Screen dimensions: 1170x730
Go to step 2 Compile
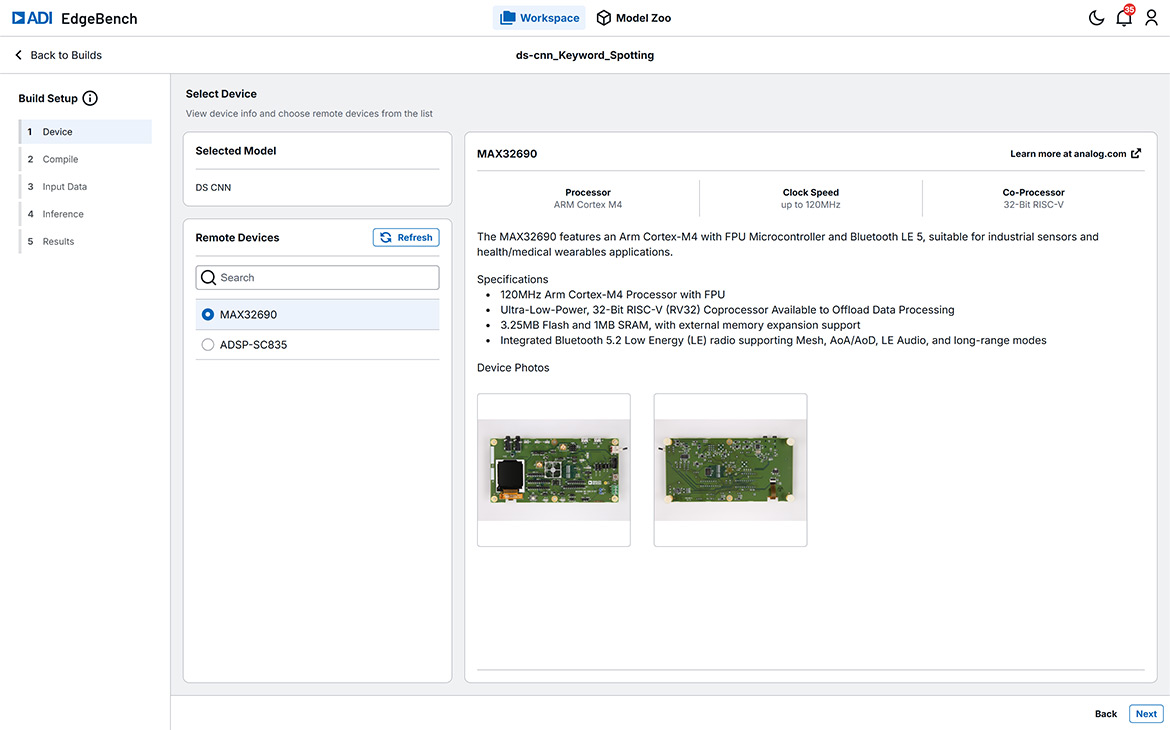pyautogui.click(x=86, y=159)
